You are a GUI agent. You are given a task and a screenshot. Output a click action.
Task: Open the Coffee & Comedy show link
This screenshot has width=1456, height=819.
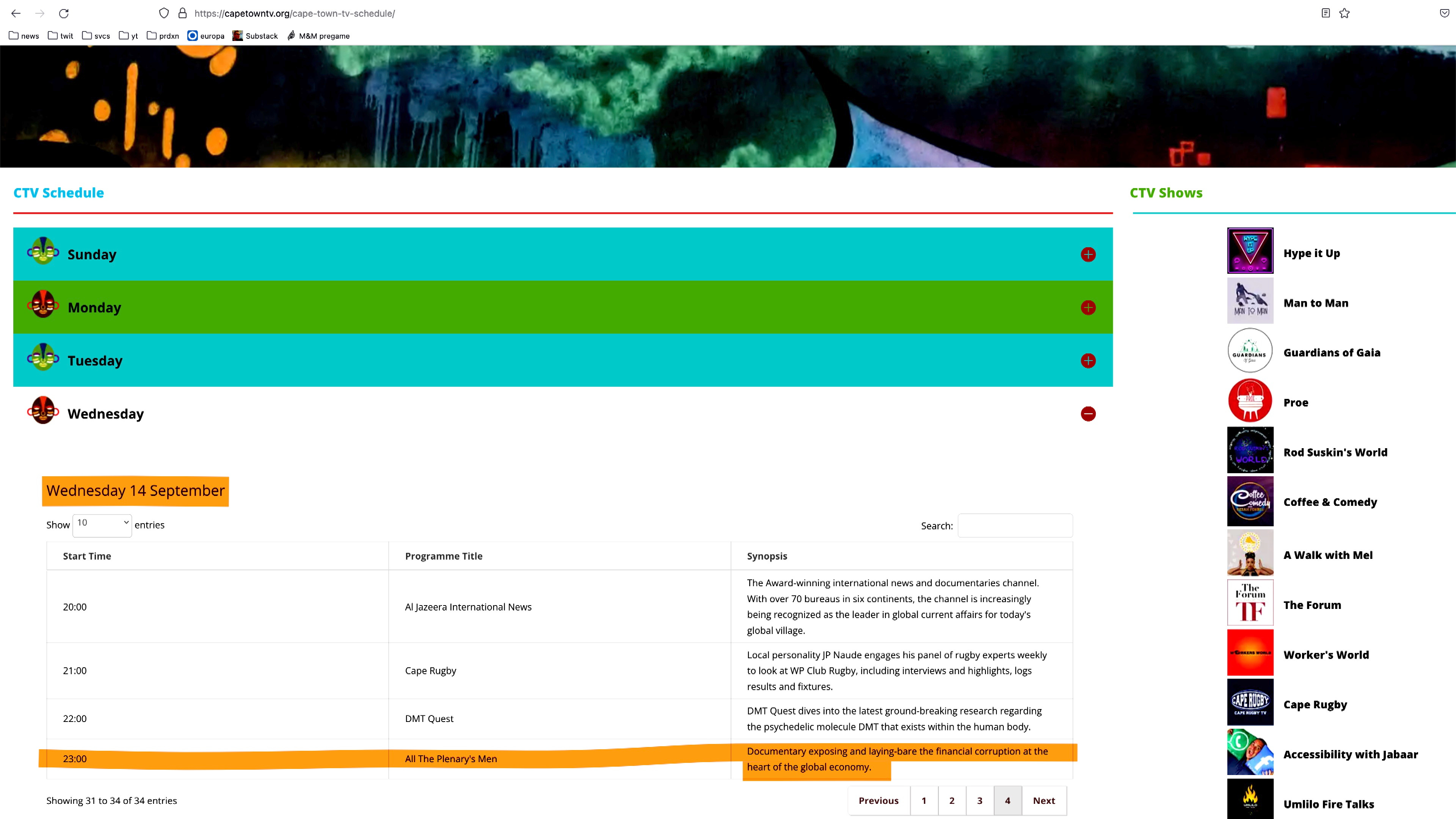tap(1330, 502)
